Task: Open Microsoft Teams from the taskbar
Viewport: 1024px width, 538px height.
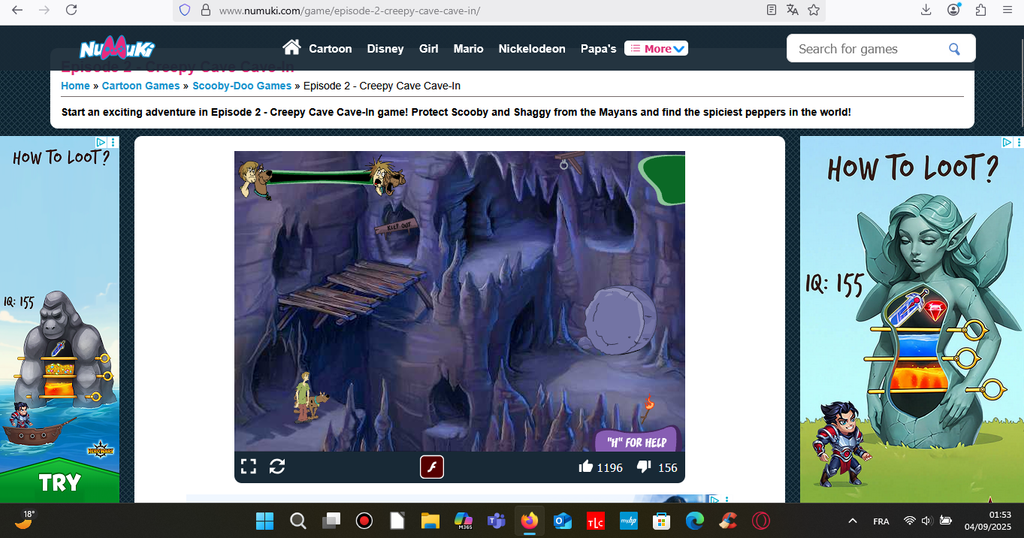Action: pyautogui.click(x=496, y=521)
